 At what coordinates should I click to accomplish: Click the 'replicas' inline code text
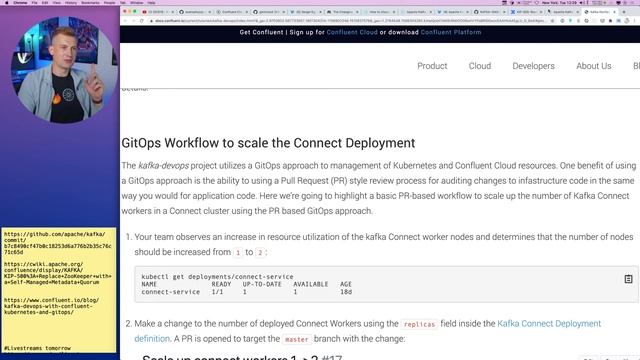click(x=419, y=324)
